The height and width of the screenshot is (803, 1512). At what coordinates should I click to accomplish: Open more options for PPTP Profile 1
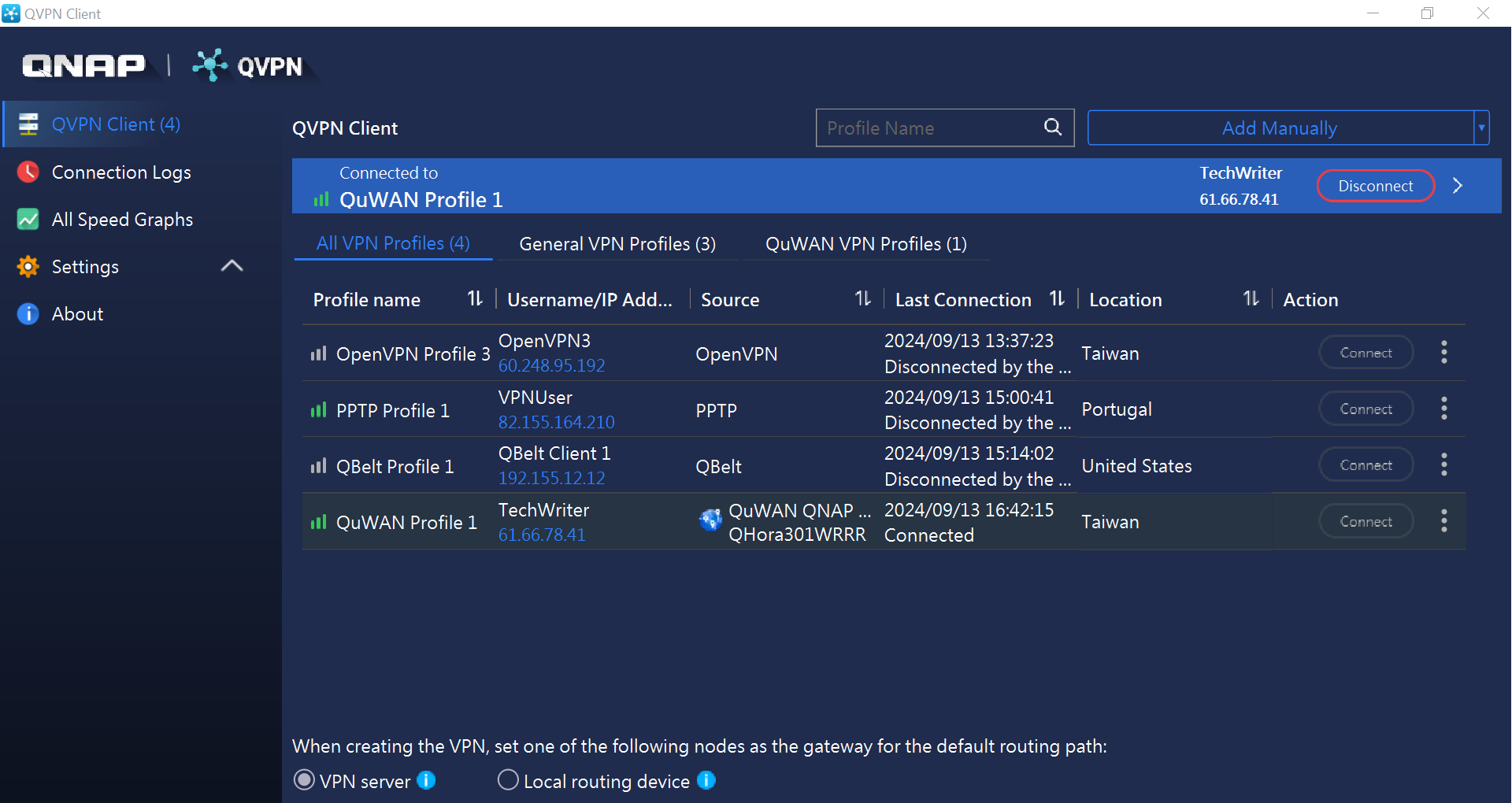(1443, 409)
